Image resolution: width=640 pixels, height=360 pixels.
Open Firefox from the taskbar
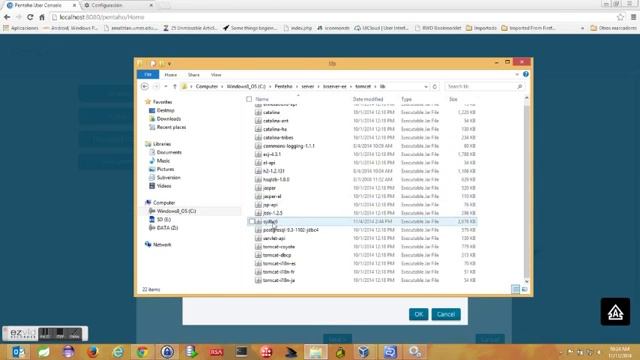[x=93, y=352]
